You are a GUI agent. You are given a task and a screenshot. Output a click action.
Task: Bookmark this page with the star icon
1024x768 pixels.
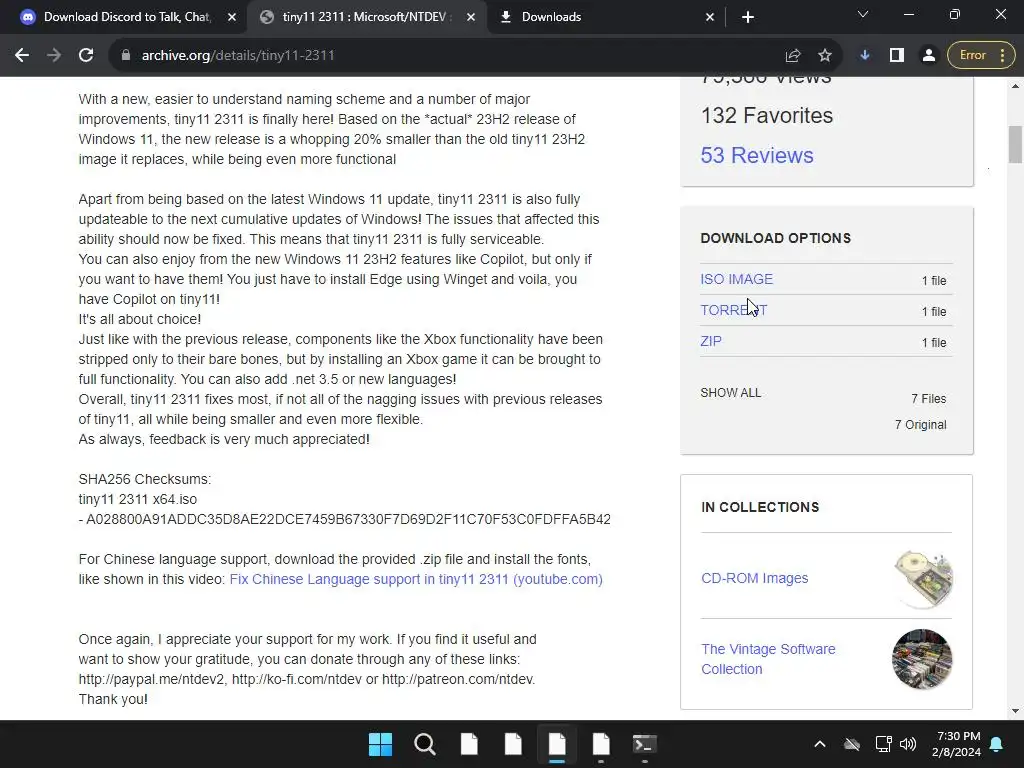point(825,56)
